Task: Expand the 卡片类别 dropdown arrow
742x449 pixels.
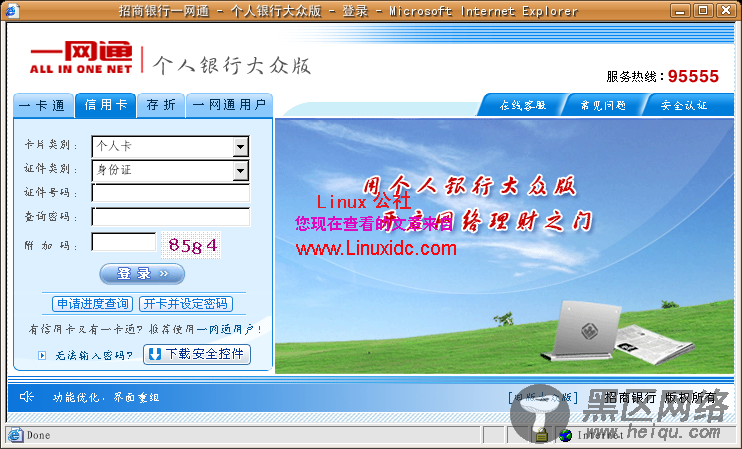Action: coord(240,147)
